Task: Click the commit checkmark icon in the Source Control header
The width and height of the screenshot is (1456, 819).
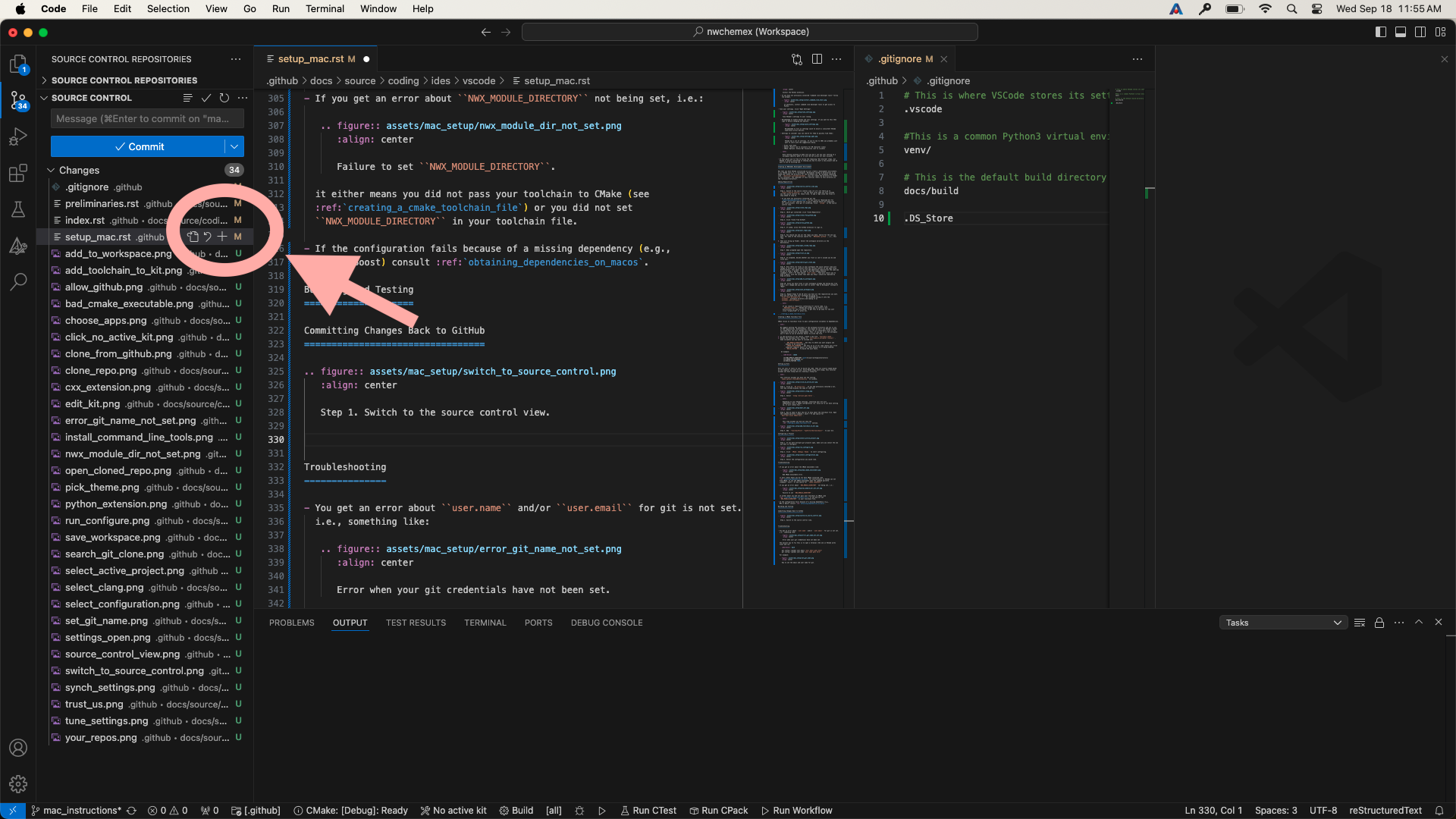Action: pos(206,98)
